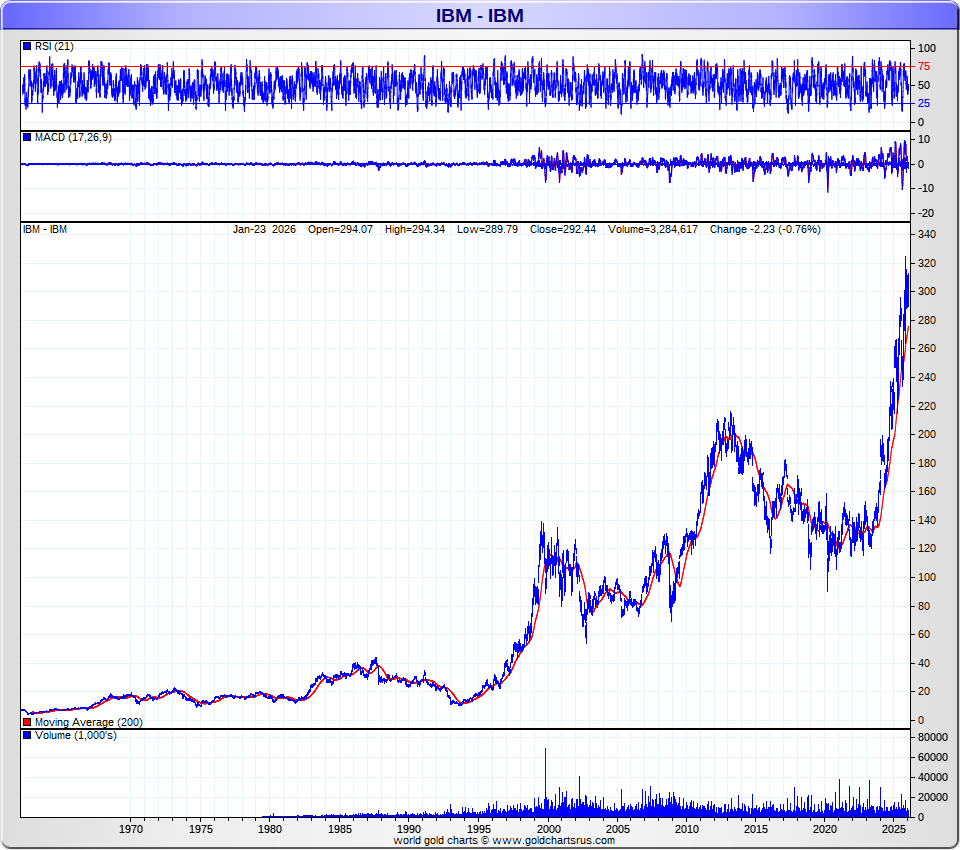The height and width of the screenshot is (850, 960).
Task: Click the 1975 year axis label
Action: click(x=201, y=829)
